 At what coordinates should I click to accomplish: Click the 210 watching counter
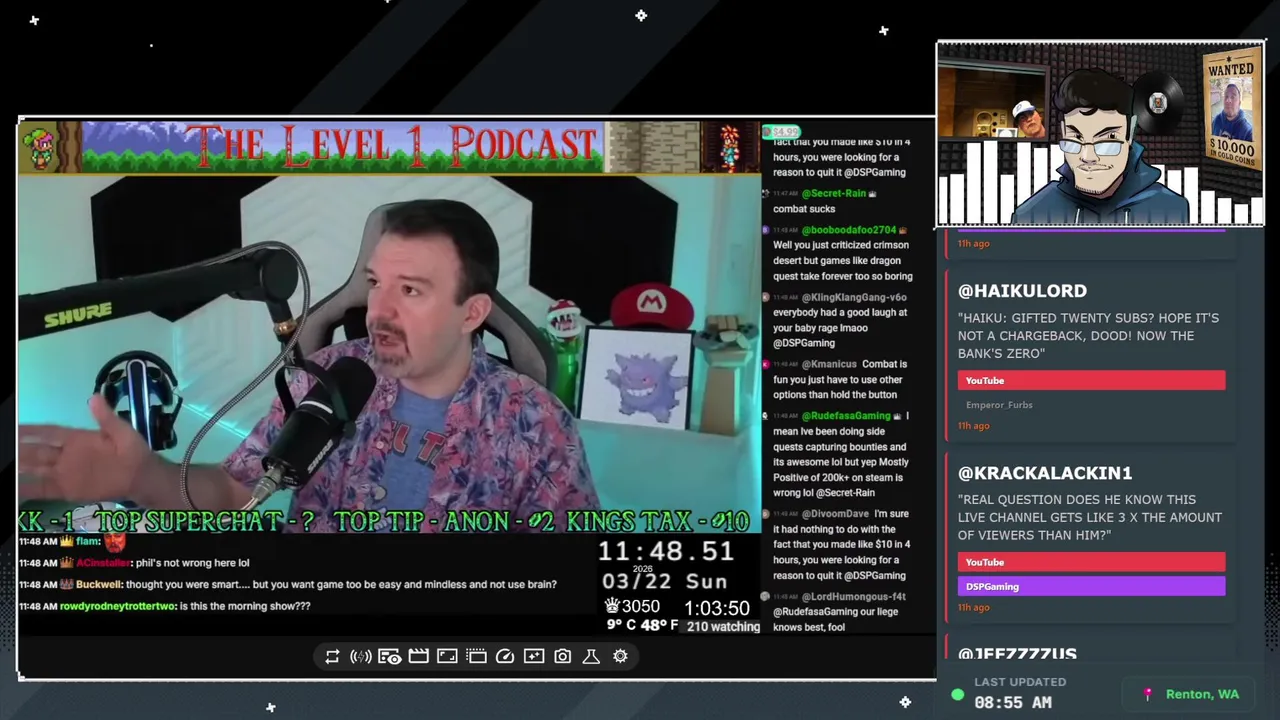tap(723, 627)
